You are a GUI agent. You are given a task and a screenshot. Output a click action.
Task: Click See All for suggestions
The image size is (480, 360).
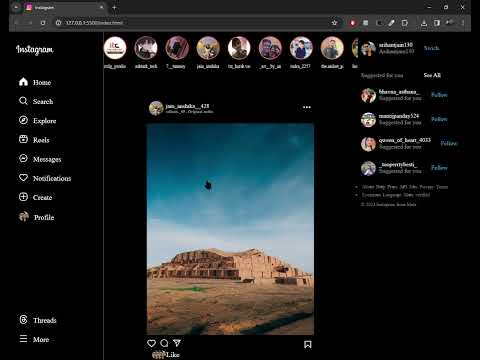[x=432, y=75]
